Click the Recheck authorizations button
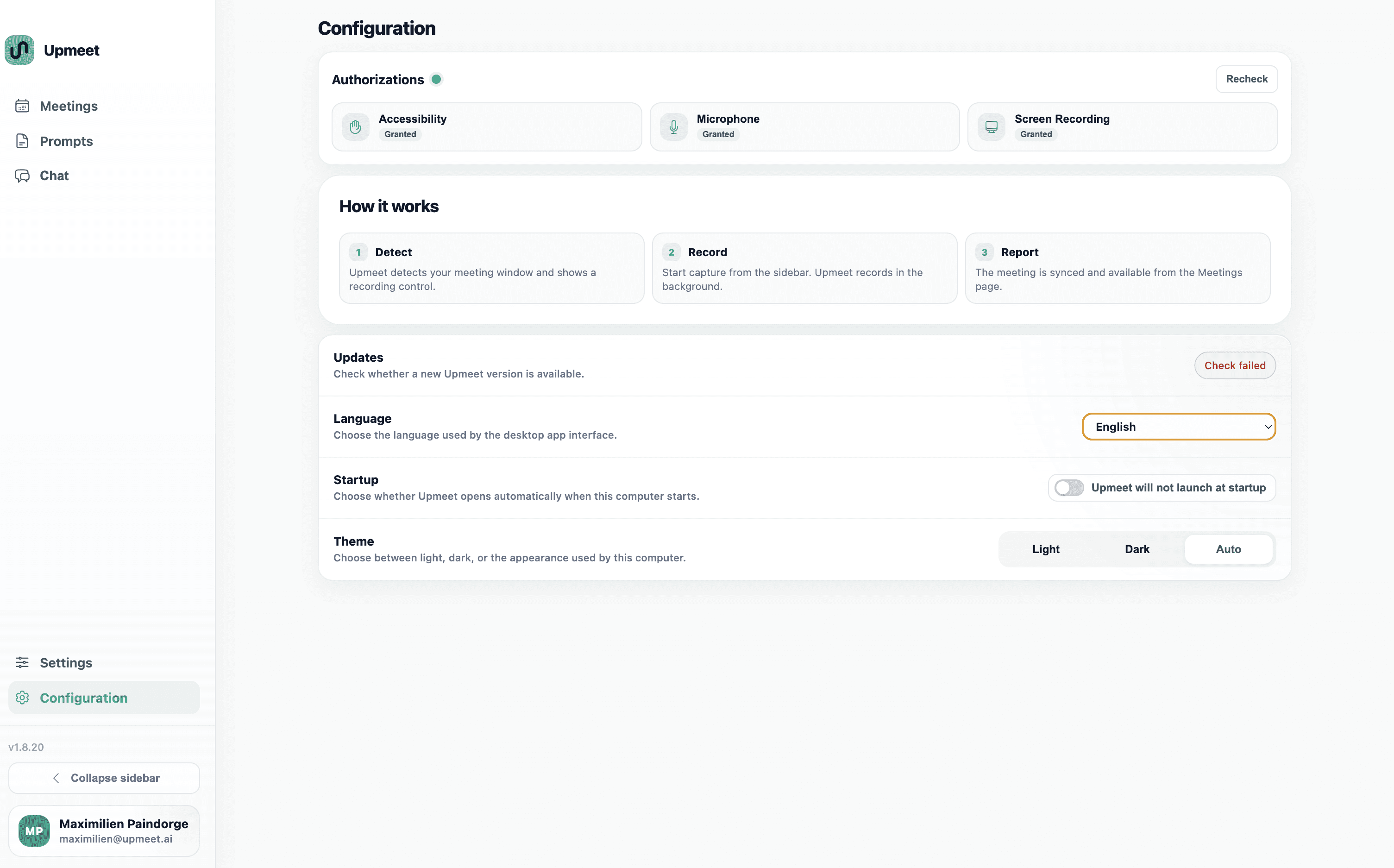Viewport: 1394px width, 868px height. [1247, 79]
